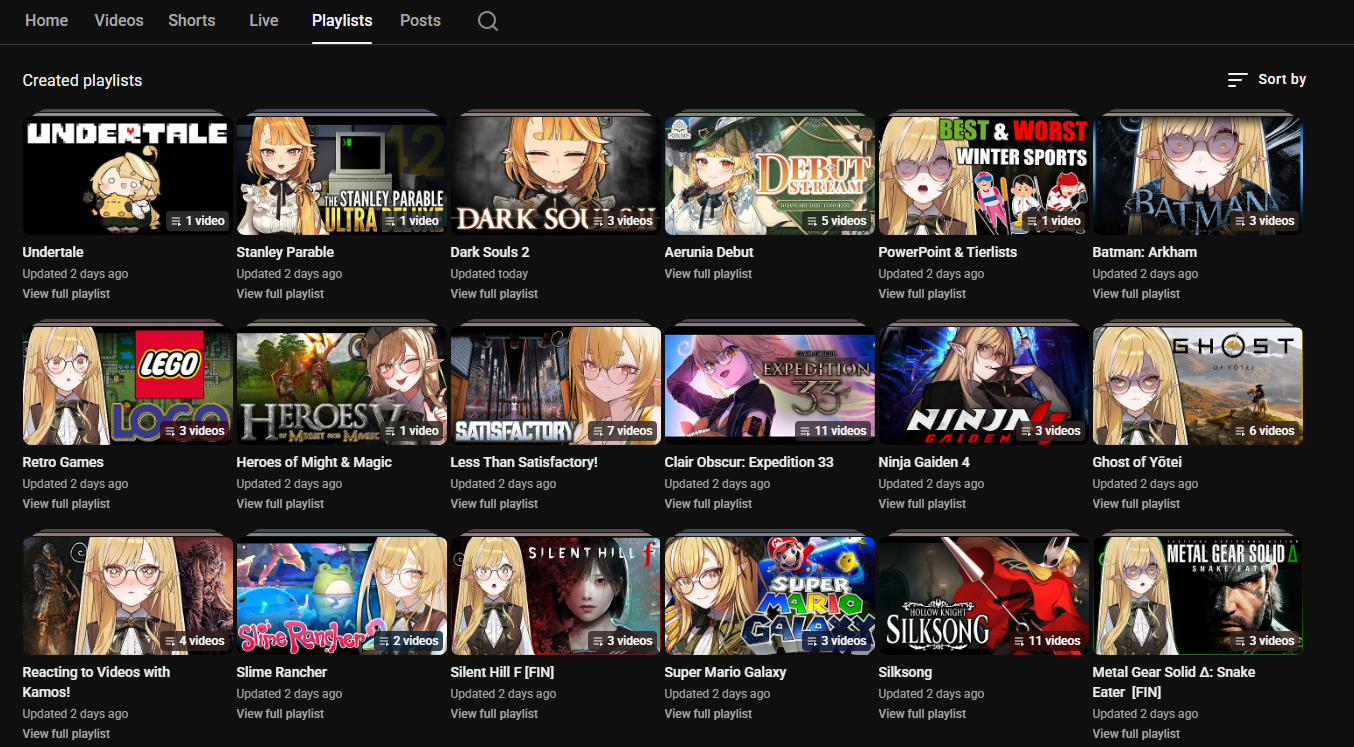View full playlist for Silksong
This screenshot has width=1354, height=747.
[x=922, y=714]
